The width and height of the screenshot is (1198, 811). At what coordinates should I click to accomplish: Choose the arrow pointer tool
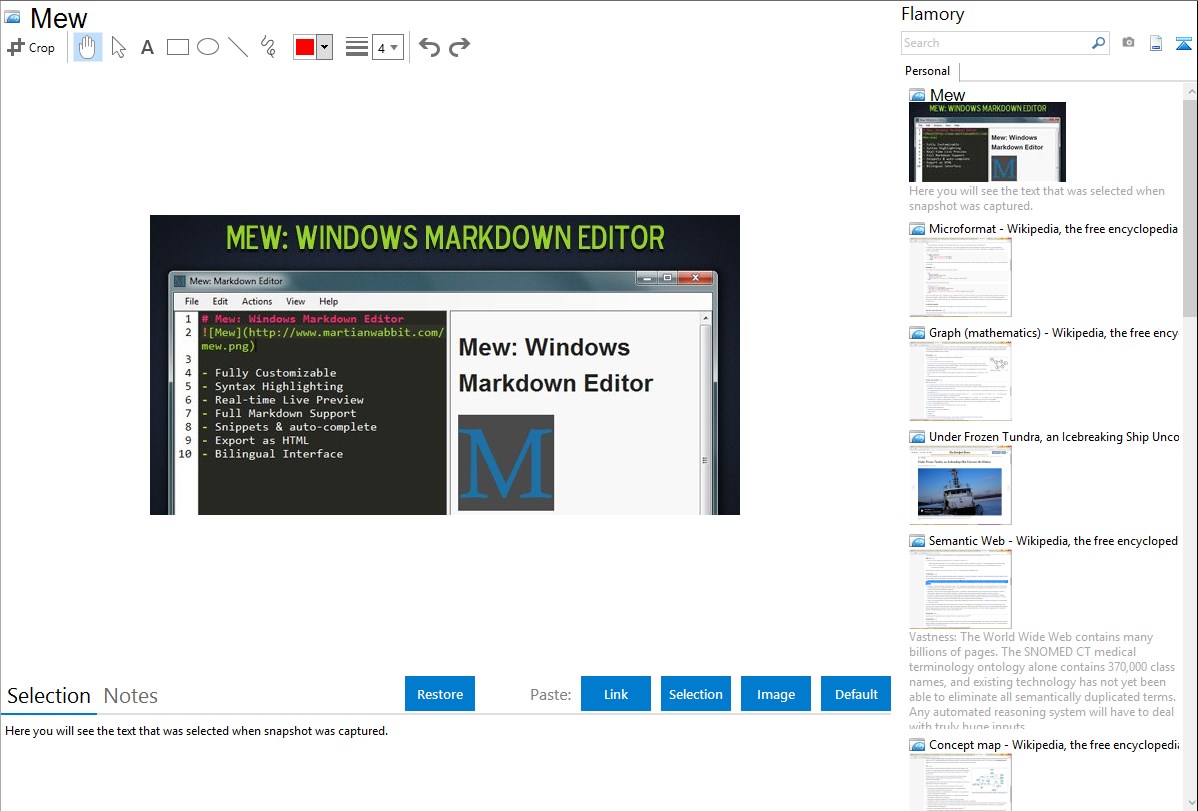tap(119, 47)
